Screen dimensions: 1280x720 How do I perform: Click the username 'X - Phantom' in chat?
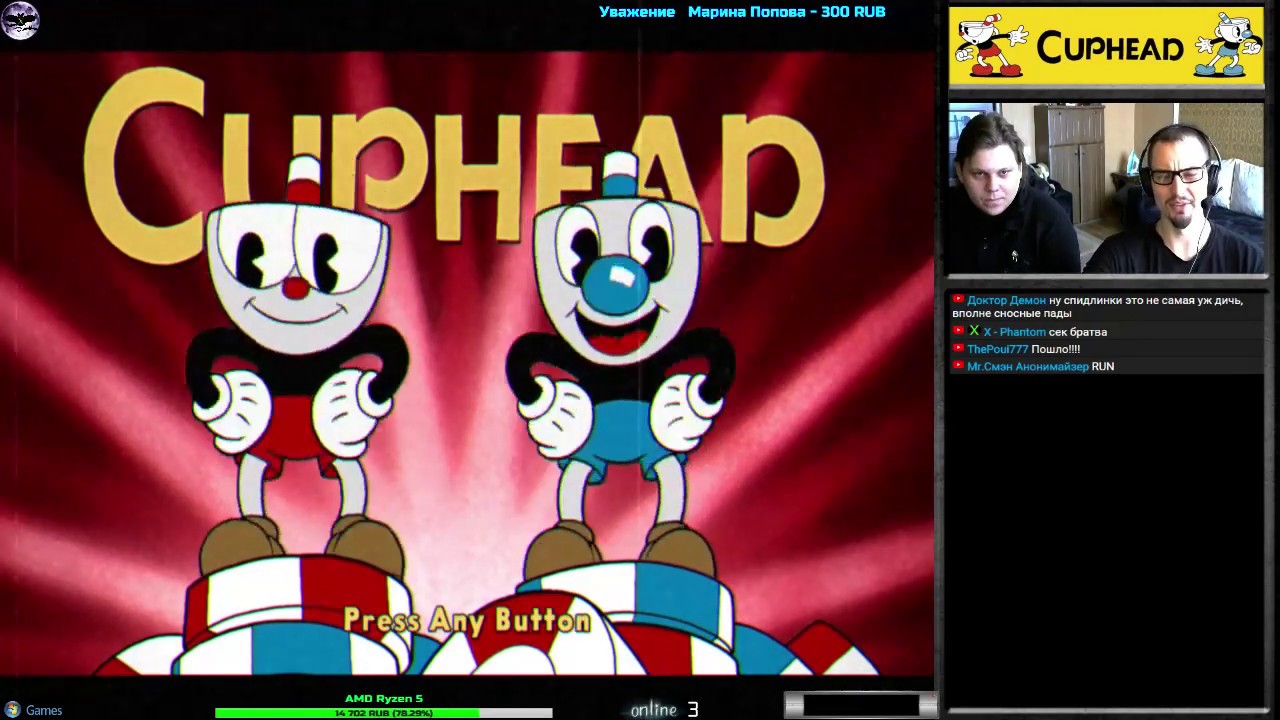coord(1014,332)
